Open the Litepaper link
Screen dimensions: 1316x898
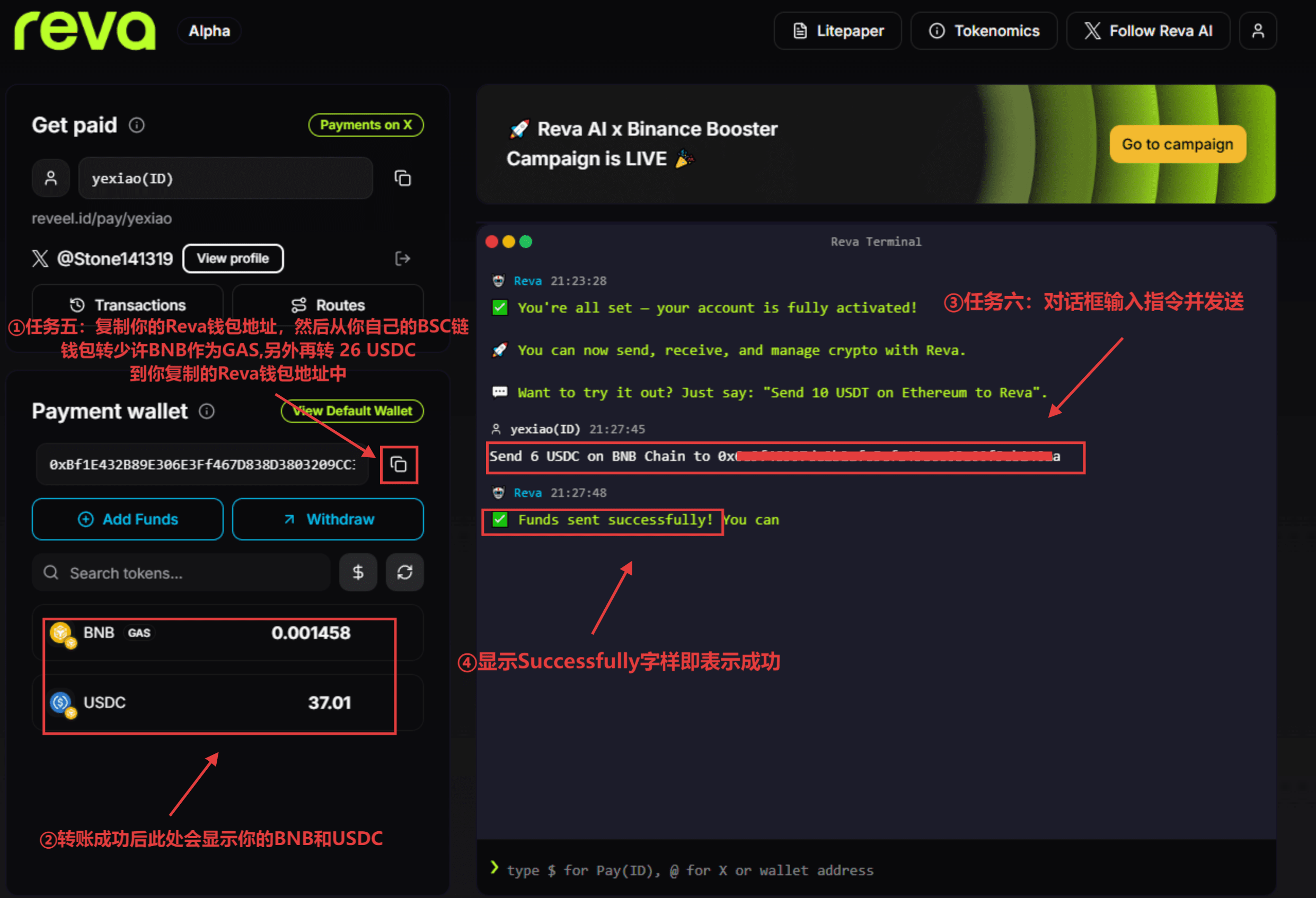click(837, 31)
